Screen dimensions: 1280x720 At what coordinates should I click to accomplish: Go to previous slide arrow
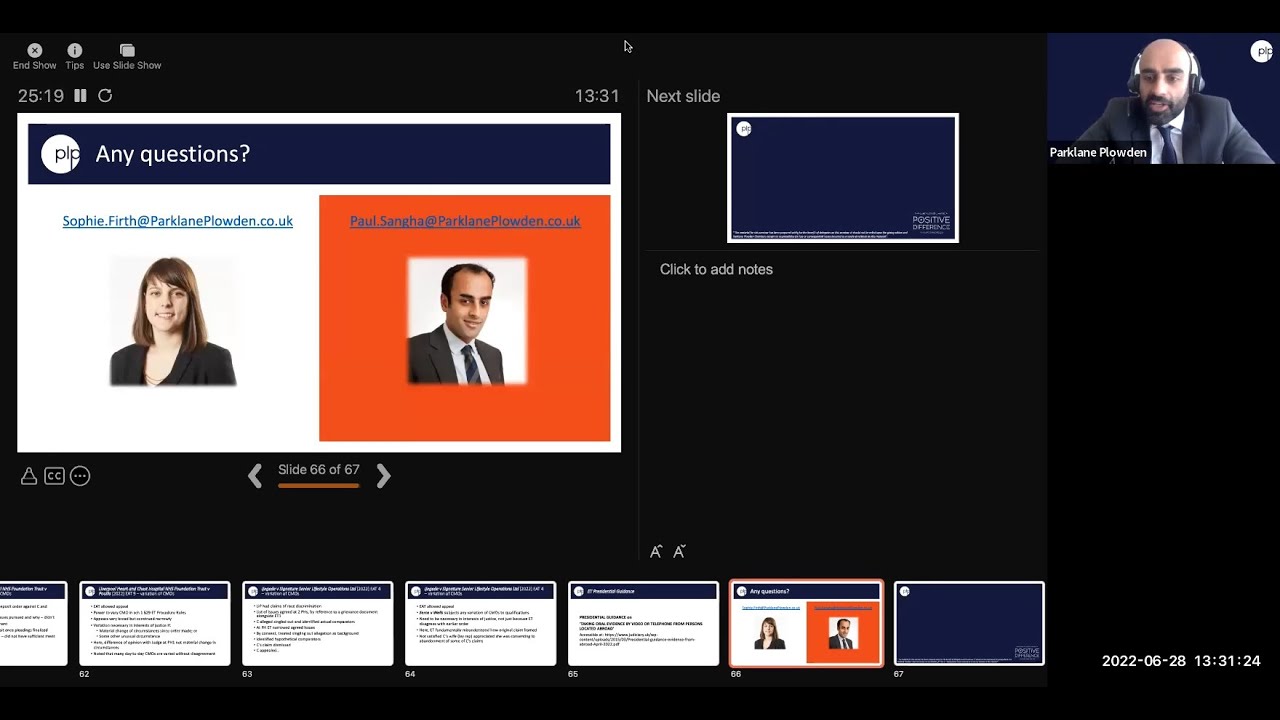click(x=255, y=476)
